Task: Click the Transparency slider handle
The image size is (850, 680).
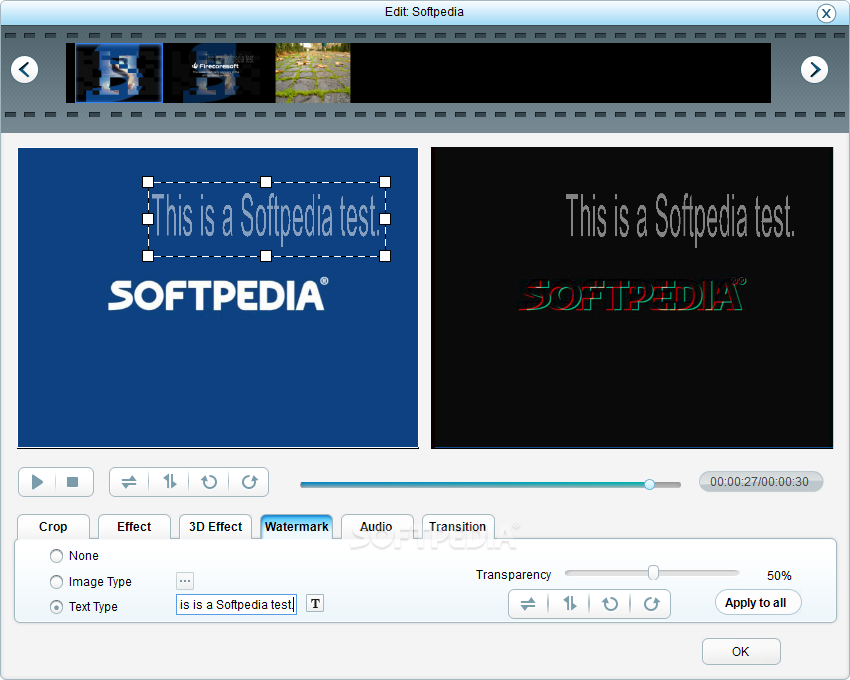Action: (653, 573)
